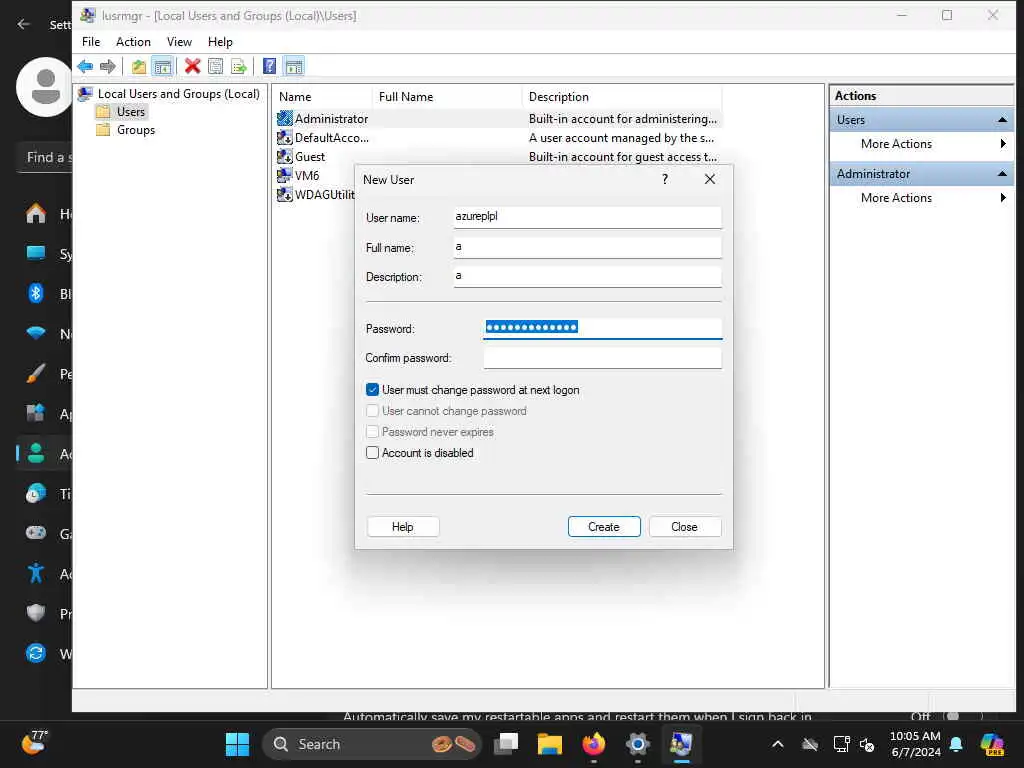
Task: Select the VM6 user icon
Action: click(285, 175)
